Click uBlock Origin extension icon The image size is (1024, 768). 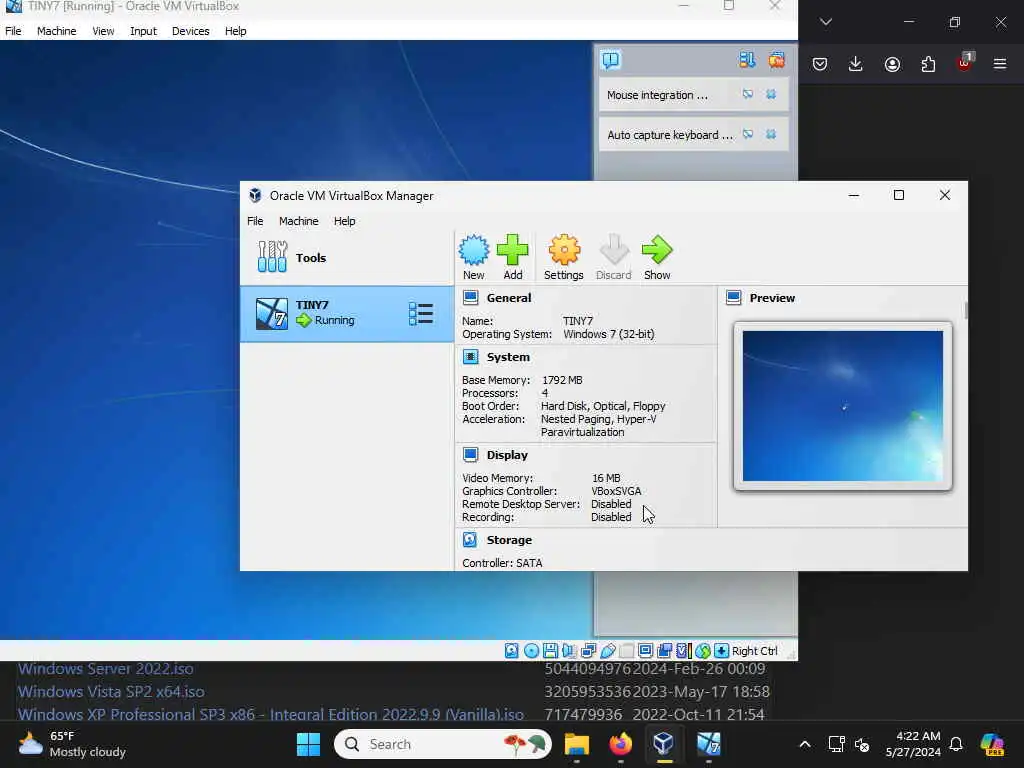(x=965, y=63)
